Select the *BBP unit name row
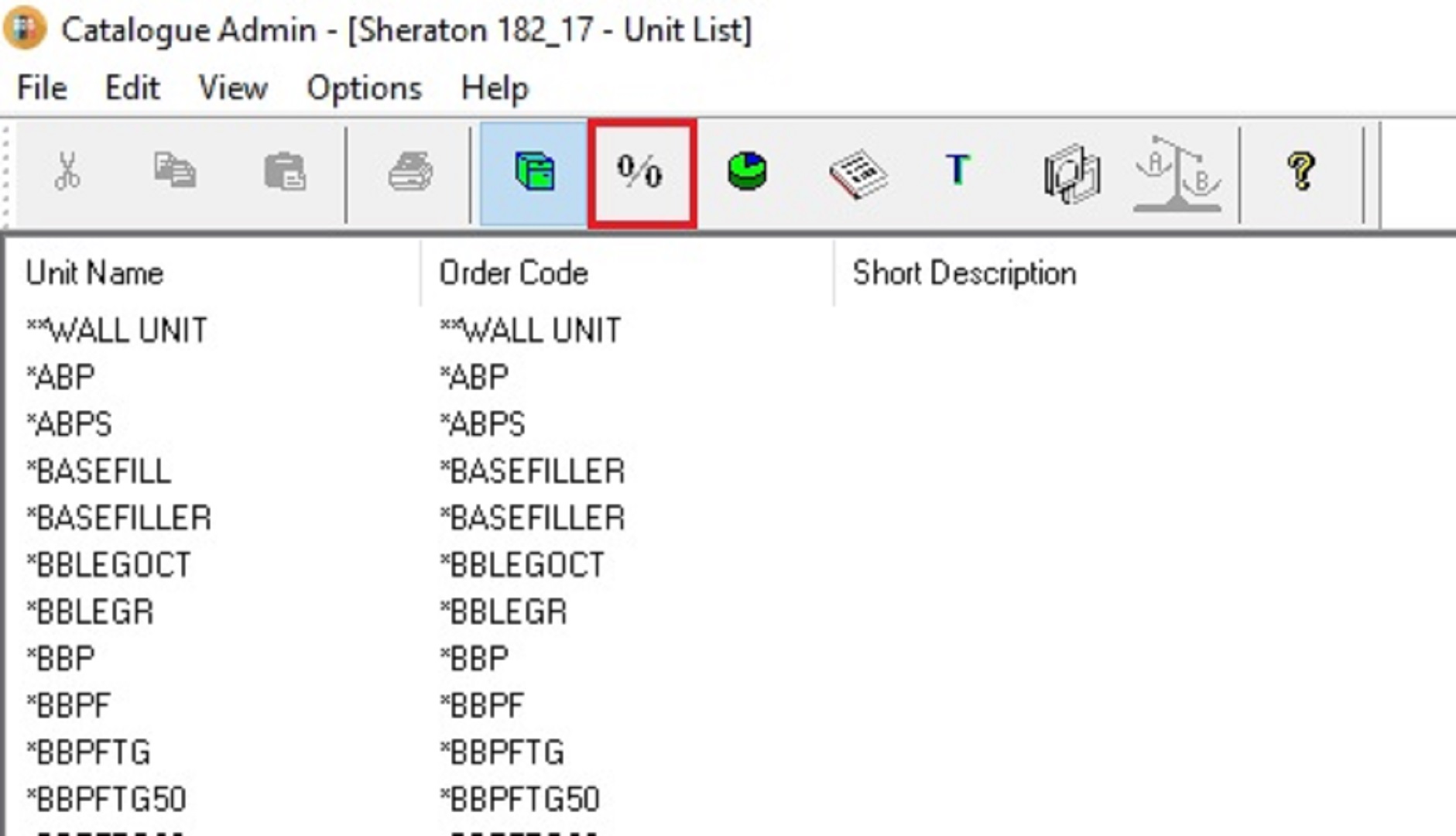Screen dimensions: 1456x836 click(x=60, y=659)
